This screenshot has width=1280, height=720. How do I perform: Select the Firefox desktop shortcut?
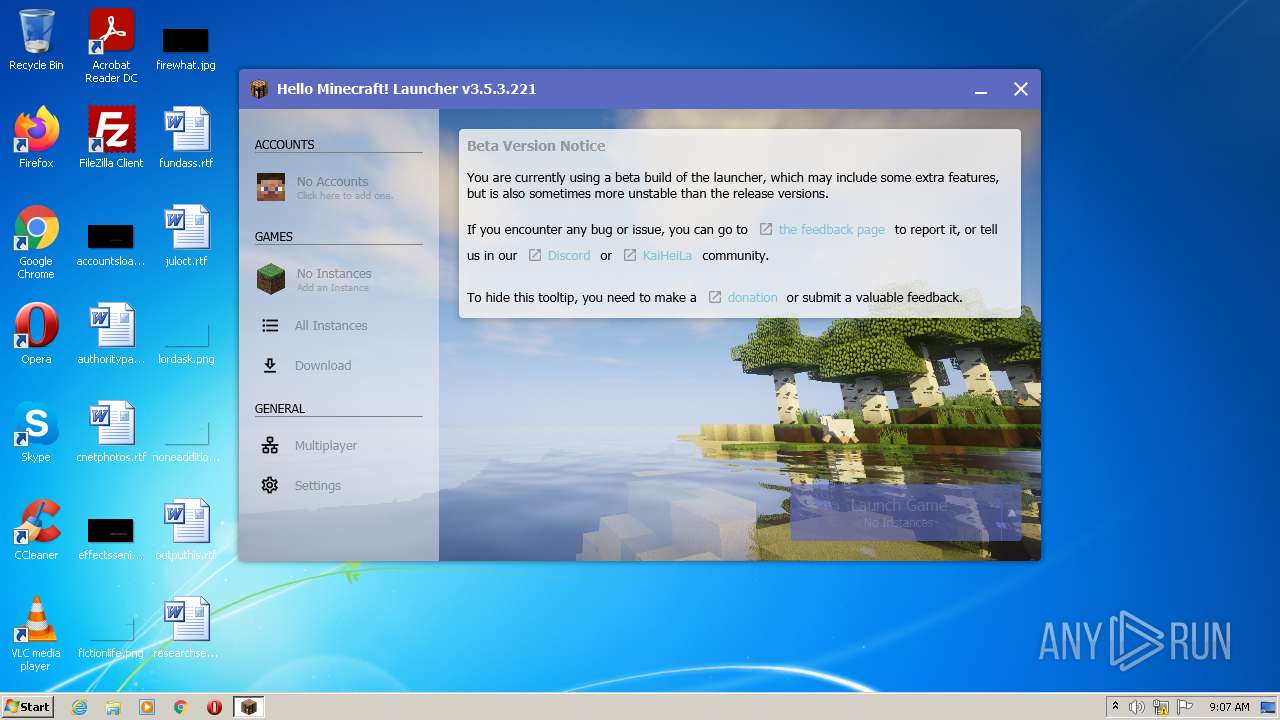(36, 138)
